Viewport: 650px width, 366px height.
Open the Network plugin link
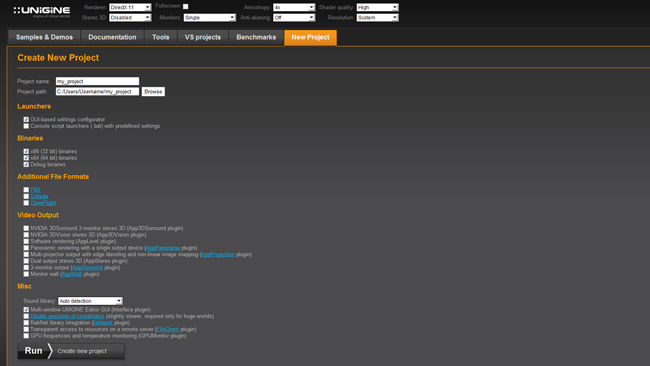click(103, 323)
